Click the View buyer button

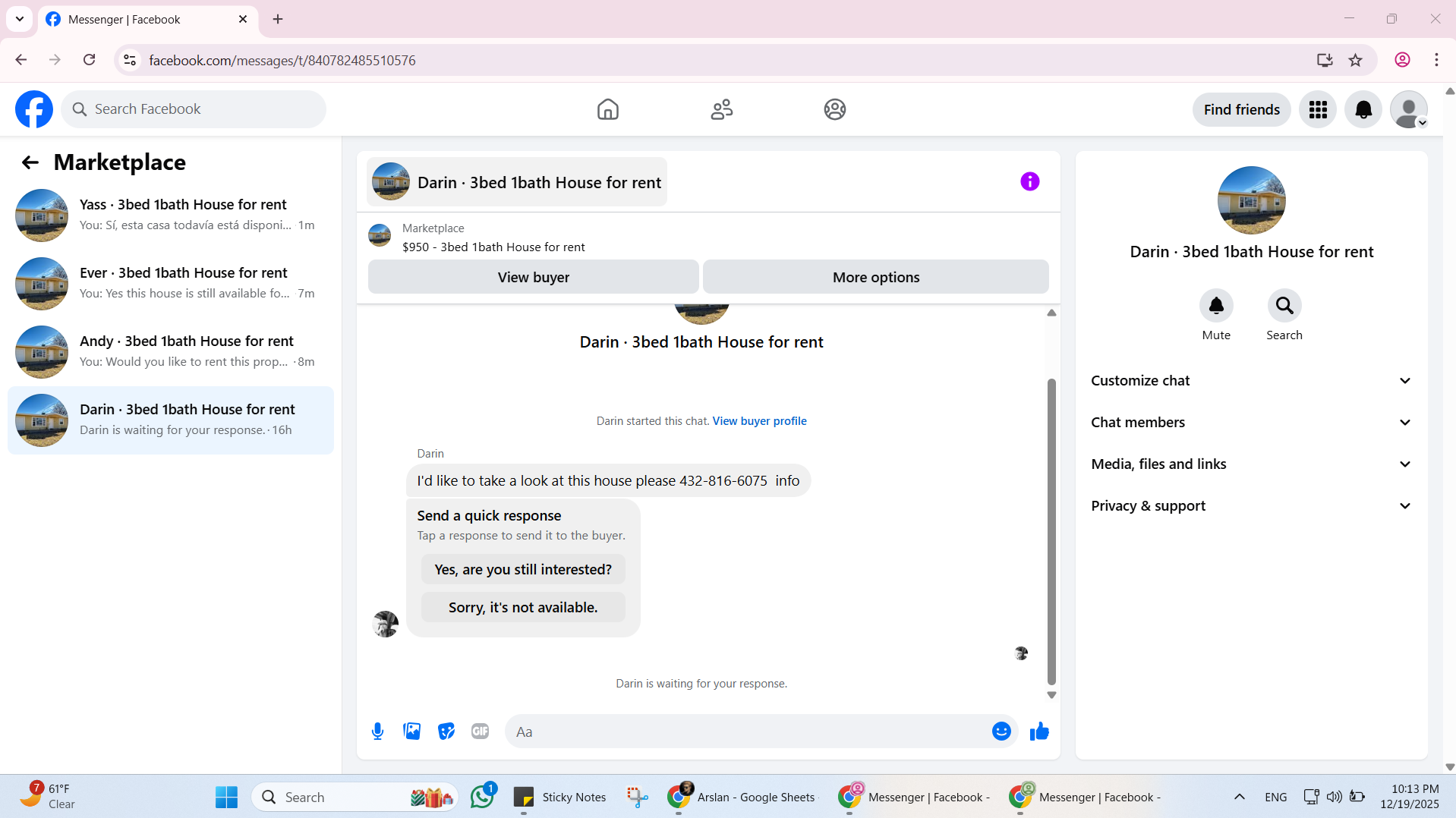pos(533,277)
